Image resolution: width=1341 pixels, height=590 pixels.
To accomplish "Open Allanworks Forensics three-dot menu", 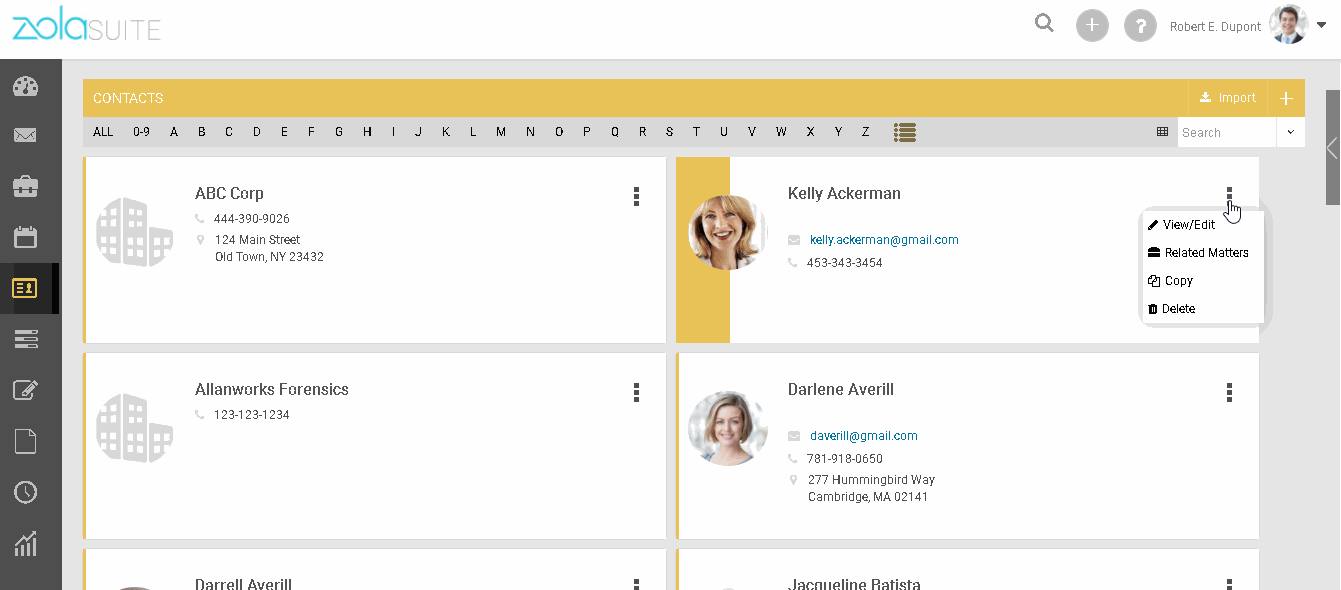I will click(x=636, y=393).
